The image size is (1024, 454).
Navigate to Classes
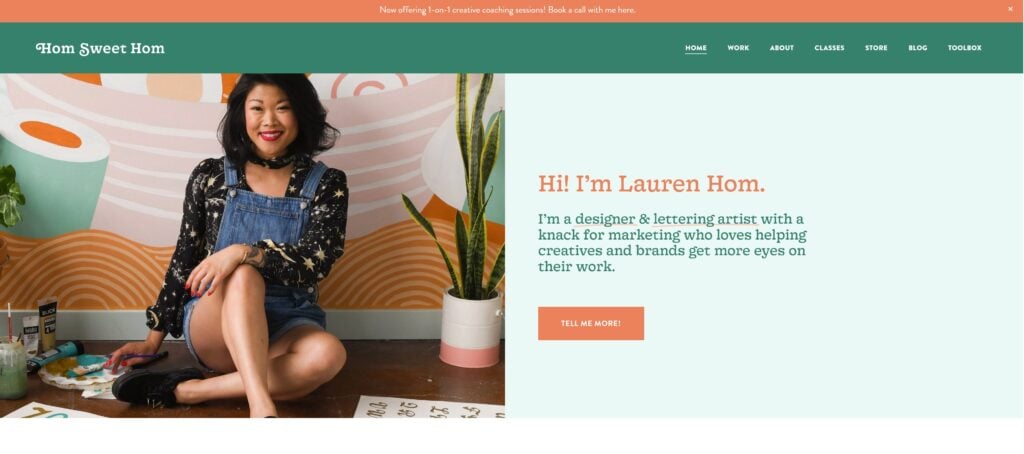(829, 48)
